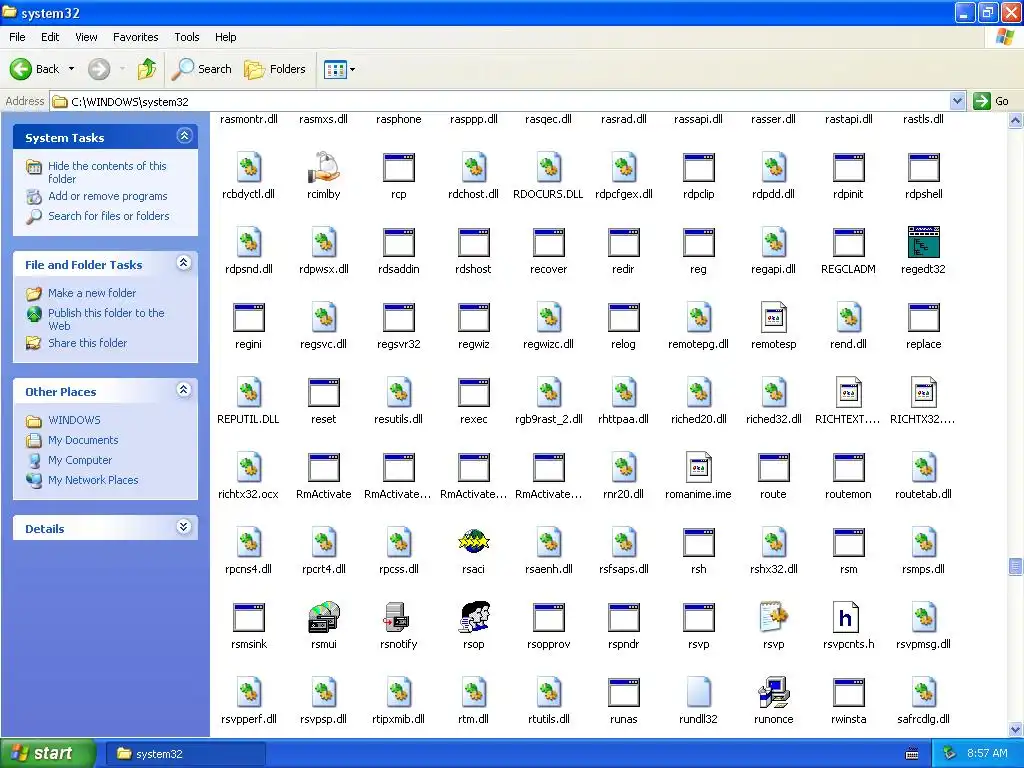Select the riched20.dll file icon
This screenshot has height=768, width=1024.
click(698, 392)
